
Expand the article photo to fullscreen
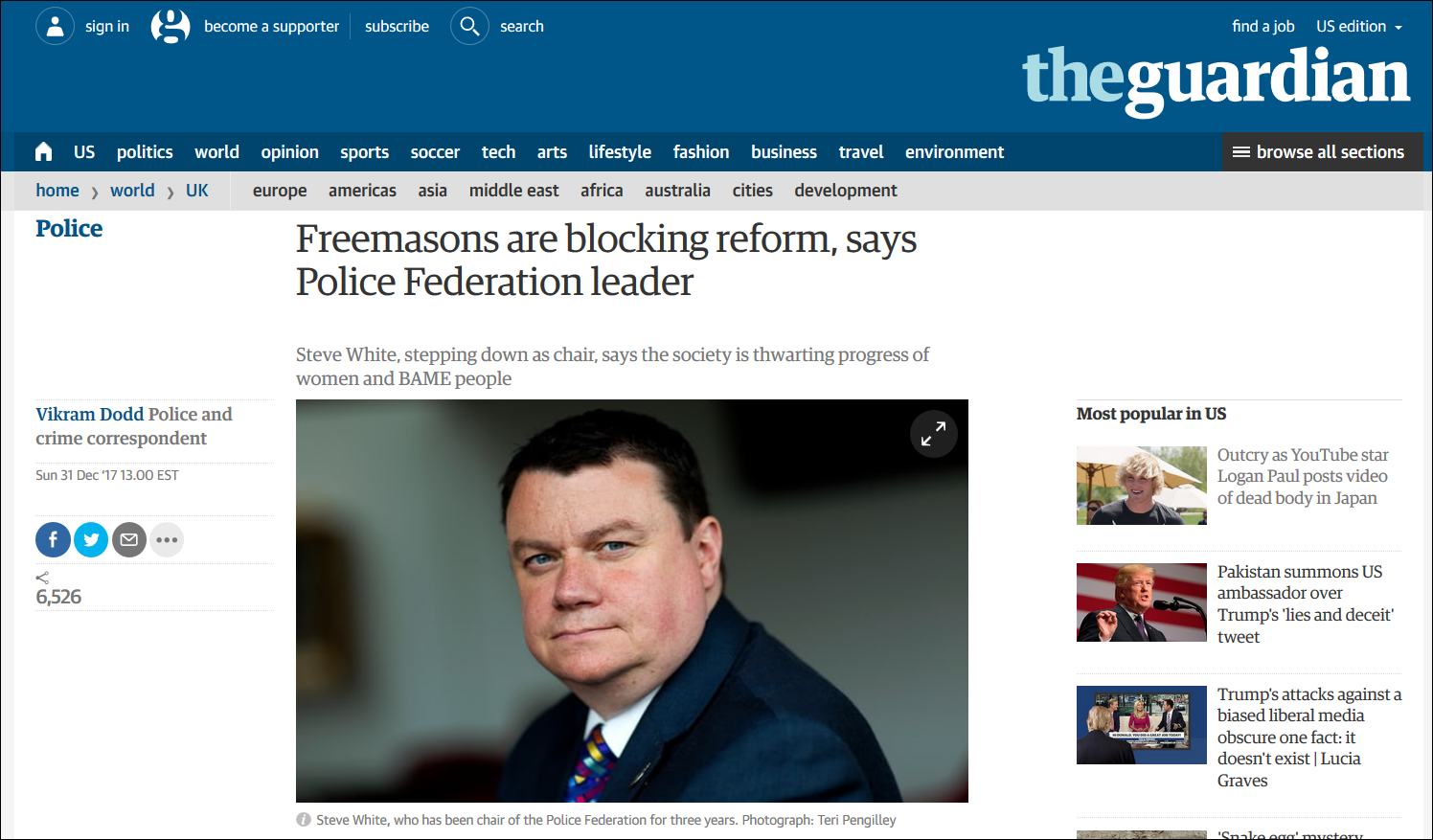(933, 434)
